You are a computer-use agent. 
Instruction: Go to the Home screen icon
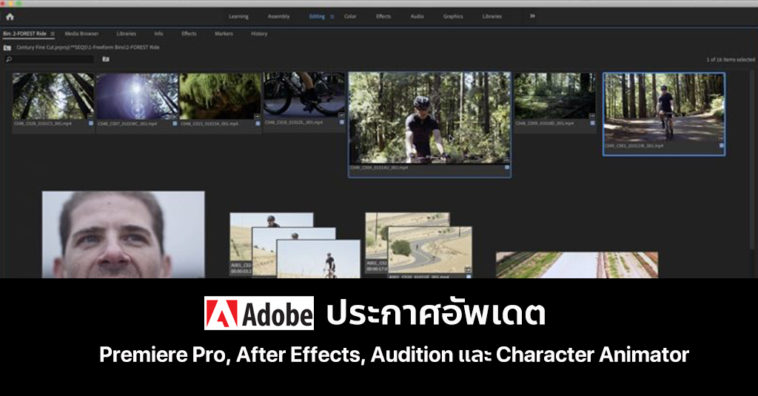[x=10, y=16]
